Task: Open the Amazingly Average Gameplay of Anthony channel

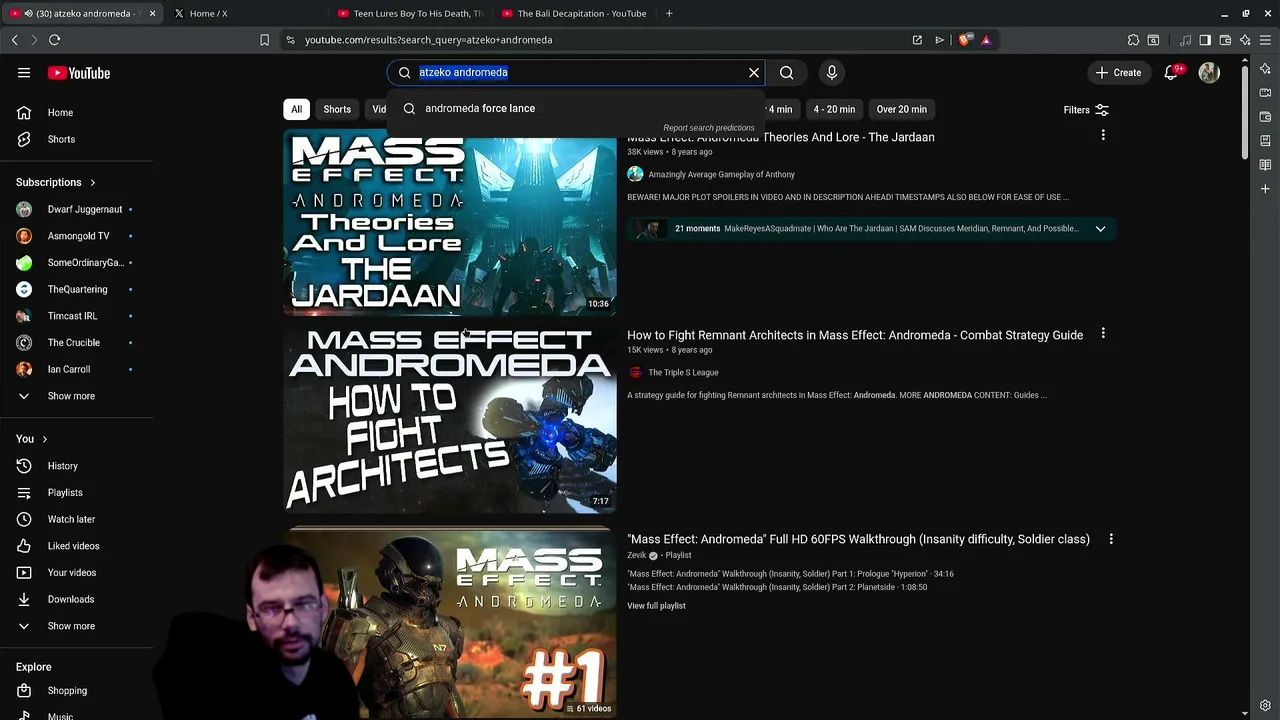Action: [721, 174]
